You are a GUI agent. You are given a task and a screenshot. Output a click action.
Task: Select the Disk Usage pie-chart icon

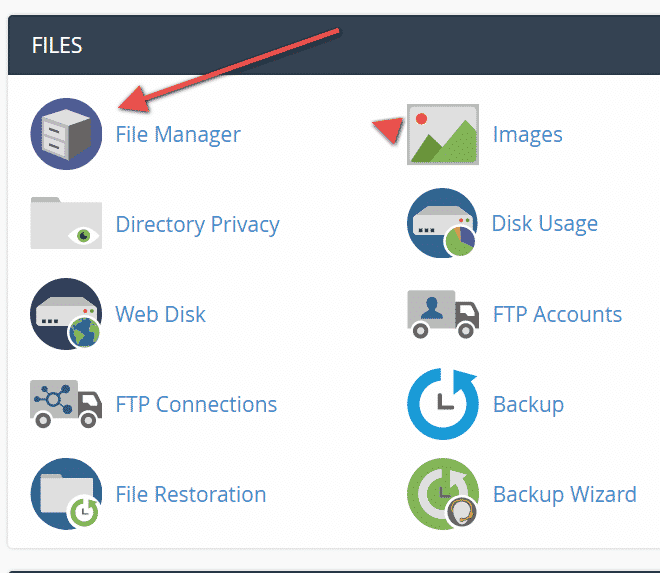443,223
